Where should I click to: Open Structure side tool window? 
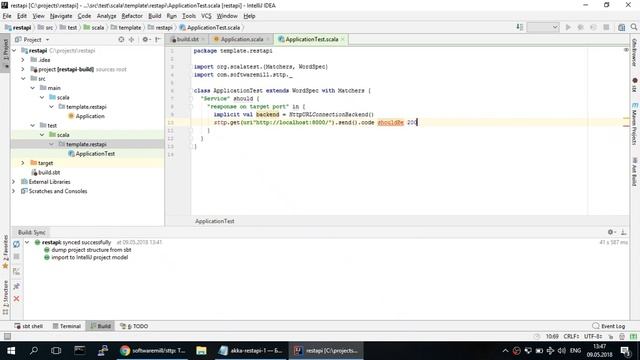coord(5,298)
